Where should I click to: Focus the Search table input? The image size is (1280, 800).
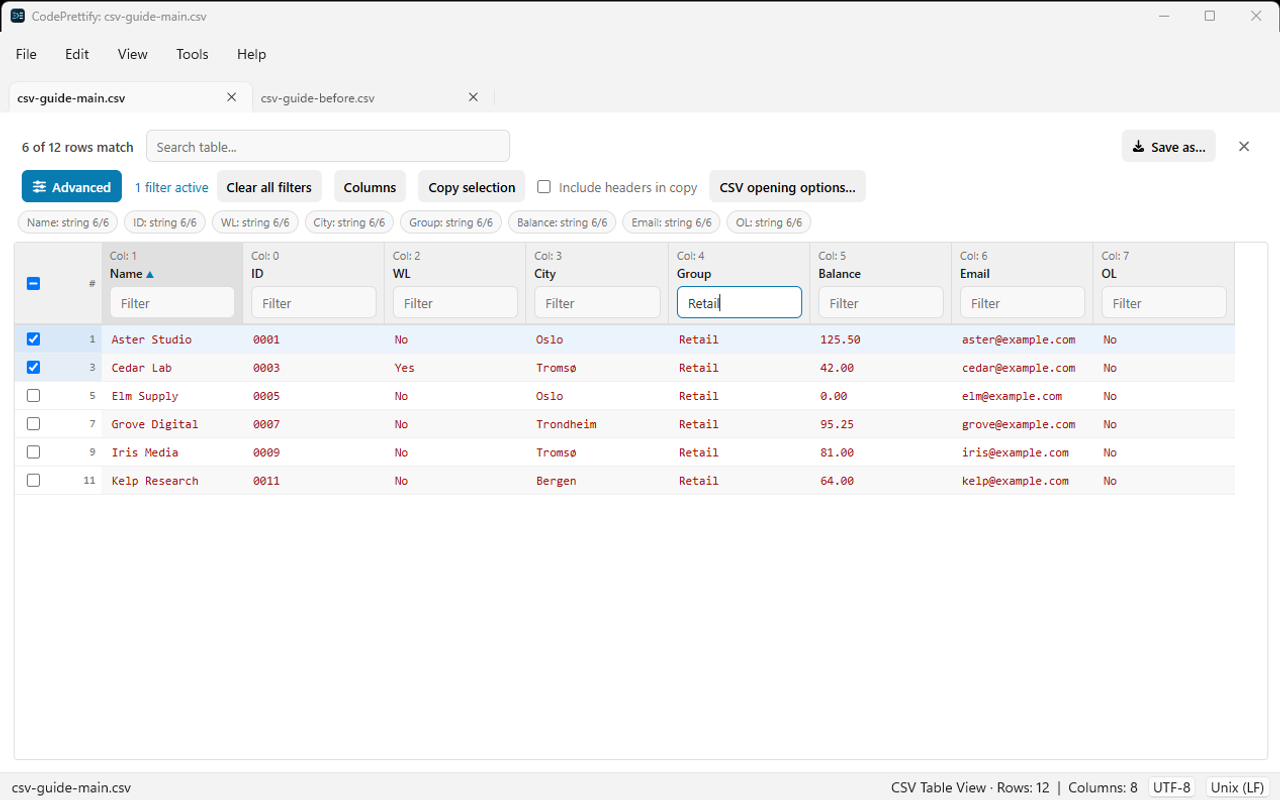(328, 146)
